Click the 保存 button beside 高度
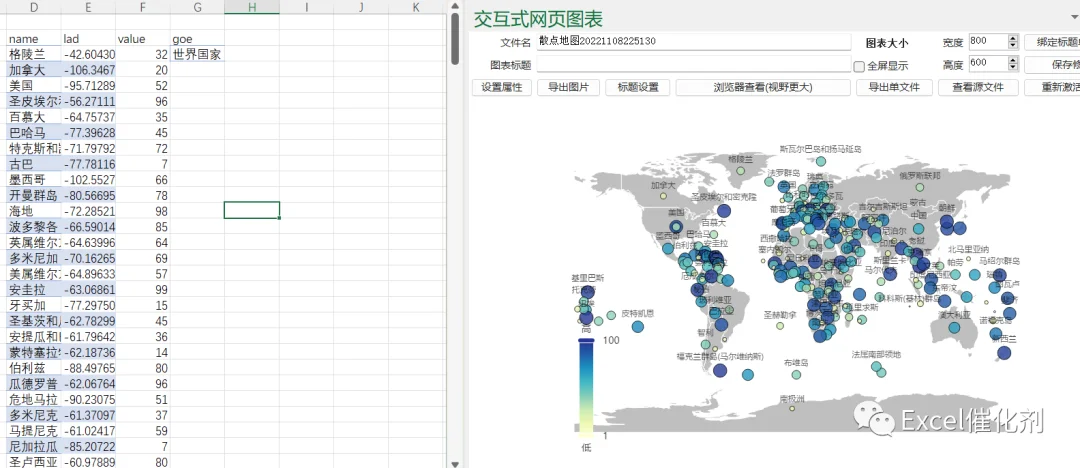This screenshot has width=1080, height=468. [x=1052, y=65]
